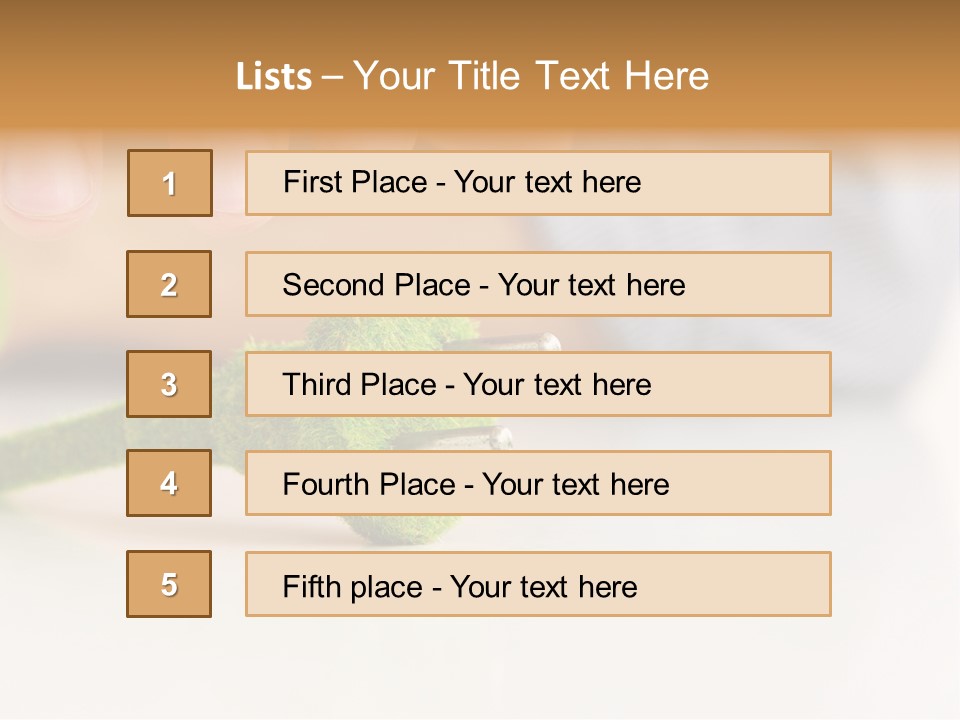Viewport: 960px width, 720px height.
Task: Select the "Second Place" text bar
Action: 538,284
